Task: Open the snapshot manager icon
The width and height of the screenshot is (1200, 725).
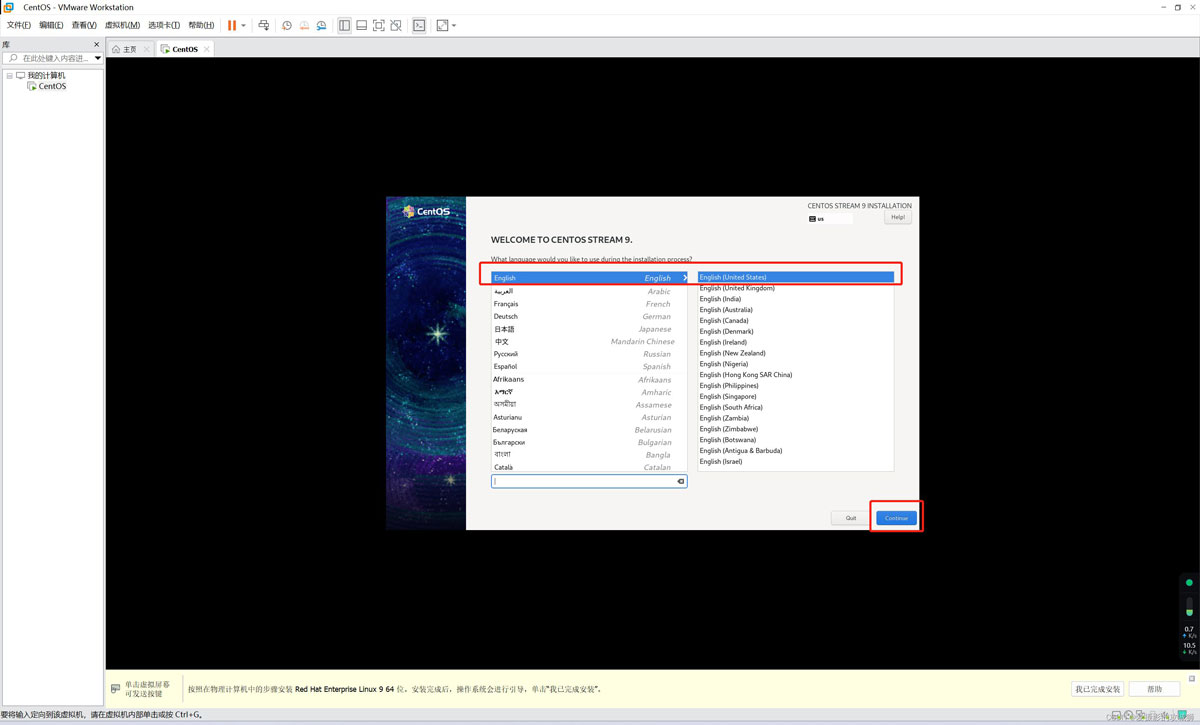Action: 321,25
